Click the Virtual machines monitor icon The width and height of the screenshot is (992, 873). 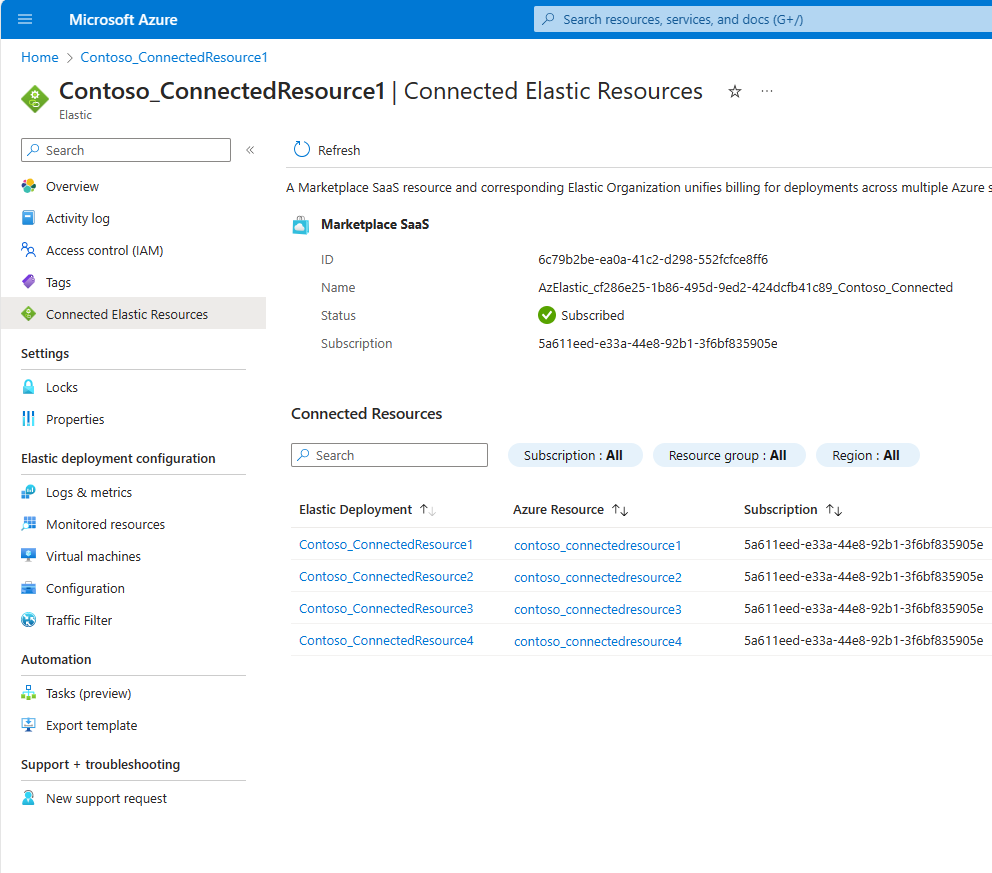pyautogui.click(x=28, y=556)
